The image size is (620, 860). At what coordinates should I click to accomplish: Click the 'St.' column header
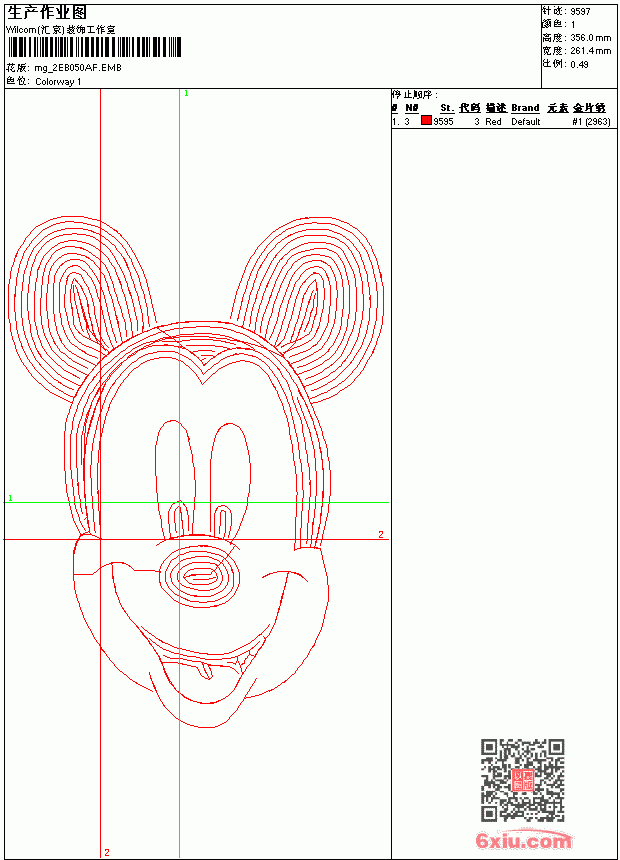(x=447, y=108)
